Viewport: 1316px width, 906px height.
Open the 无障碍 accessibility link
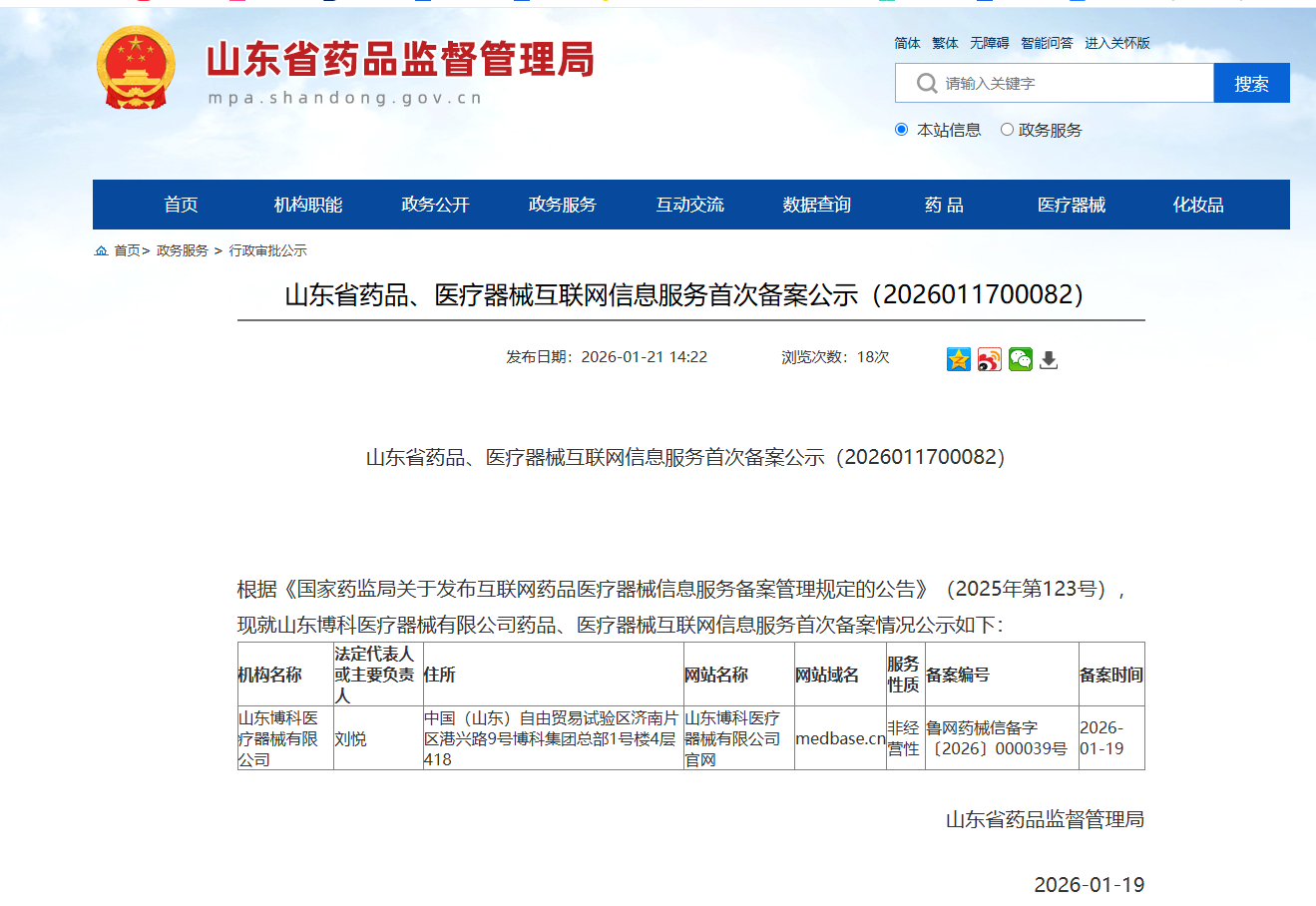989,43
